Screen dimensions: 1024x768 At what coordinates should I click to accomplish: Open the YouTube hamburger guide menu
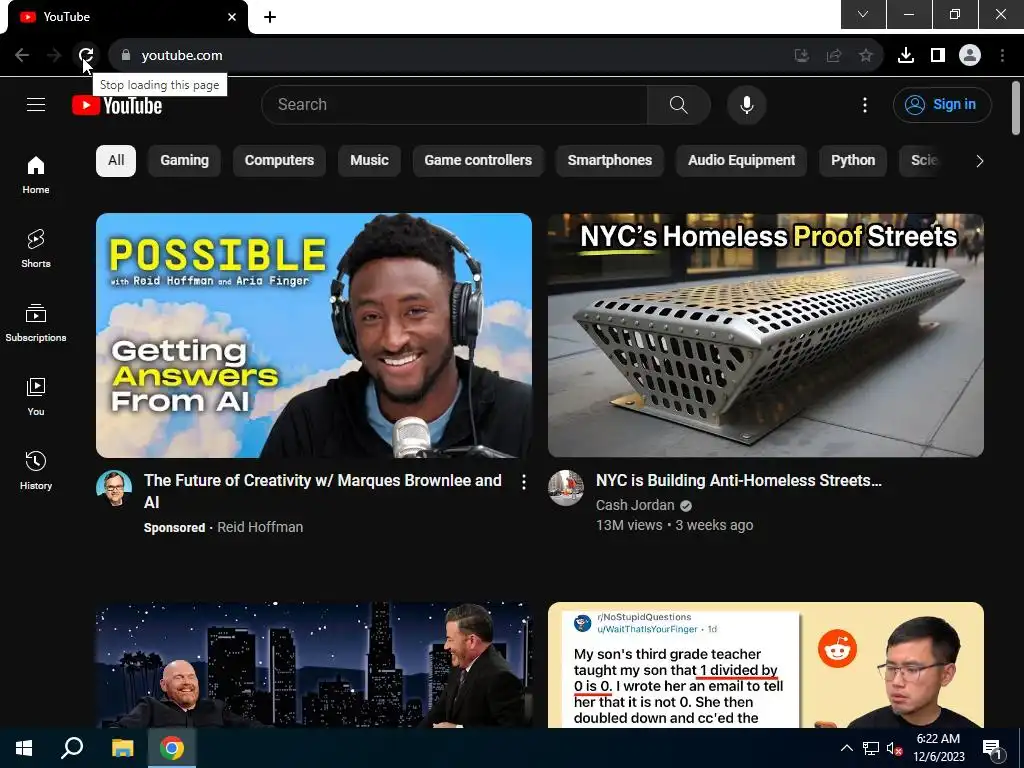click(36, 104)
